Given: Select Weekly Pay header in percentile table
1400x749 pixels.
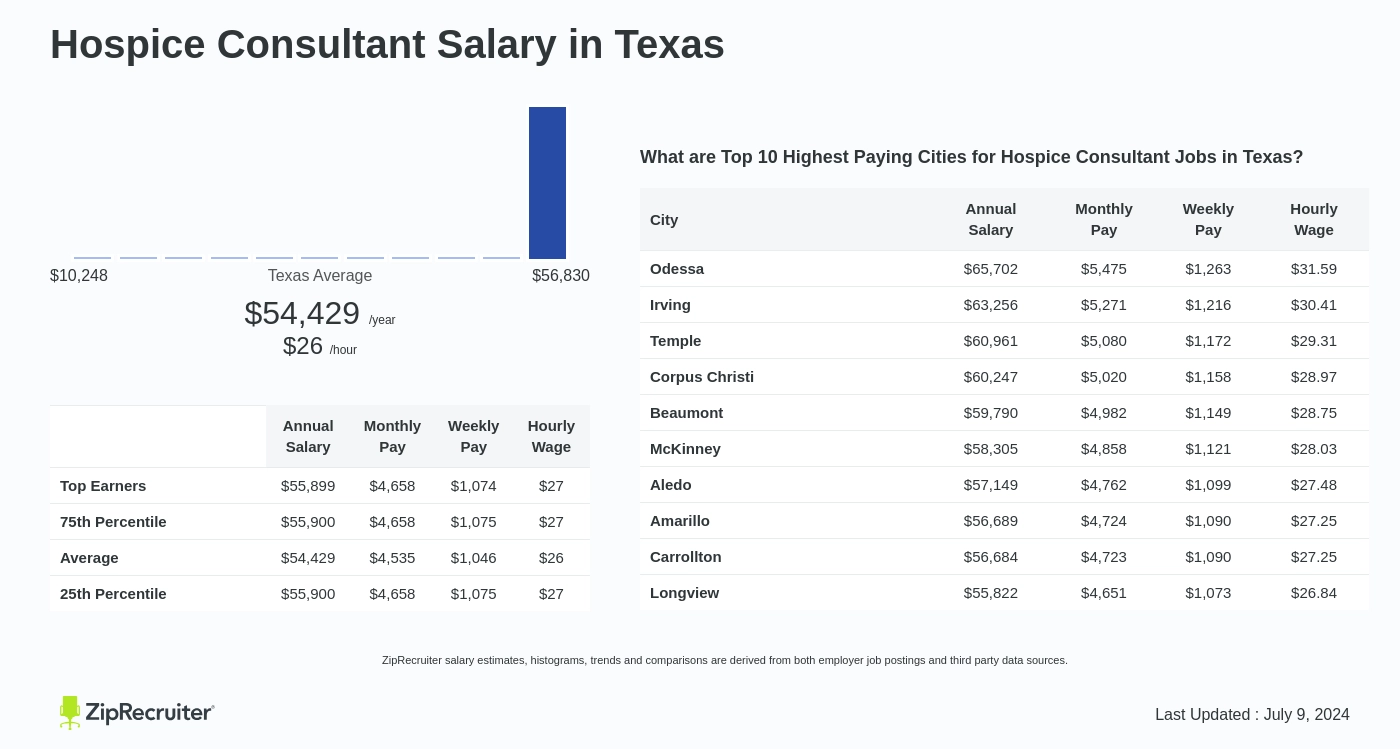Looking at the screenshot, I should pos(473,436).
